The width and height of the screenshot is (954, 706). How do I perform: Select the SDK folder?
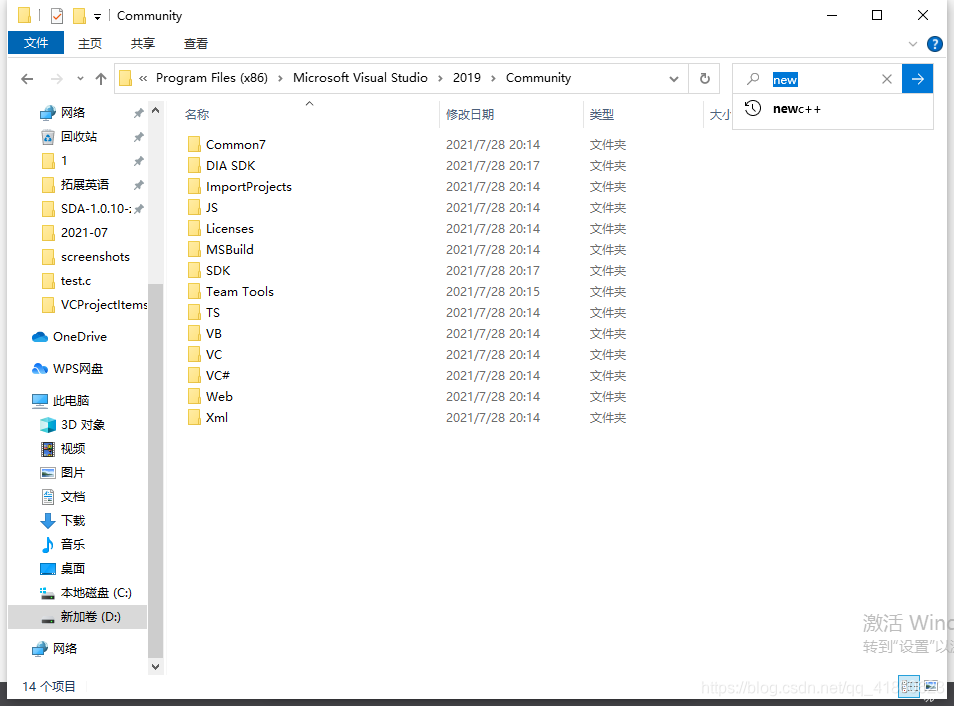[209, 271]
